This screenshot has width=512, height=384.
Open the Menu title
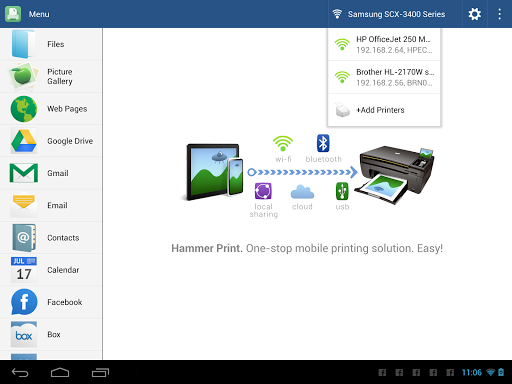pos(39,14)
